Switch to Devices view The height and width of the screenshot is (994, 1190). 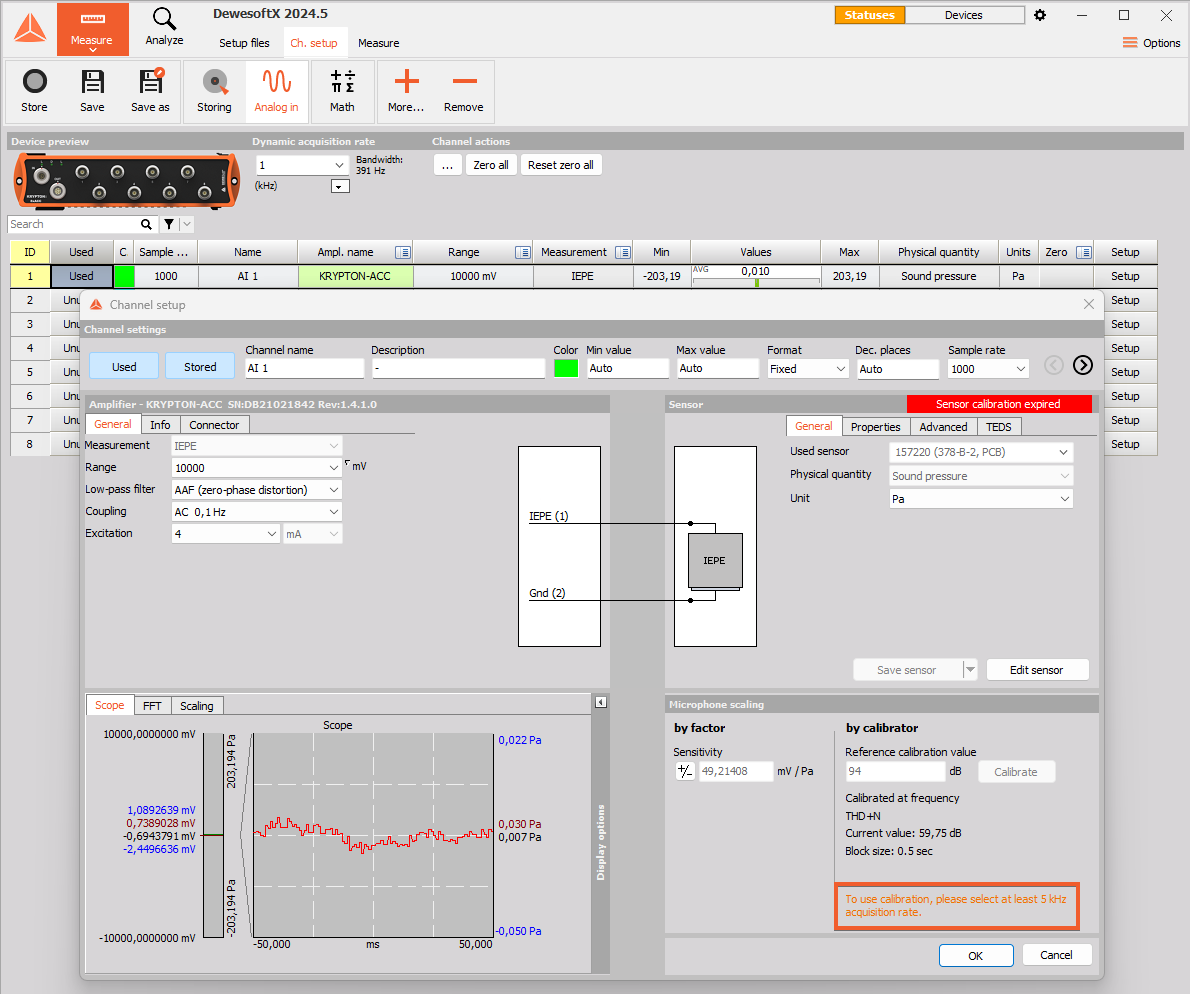point(964,15)
